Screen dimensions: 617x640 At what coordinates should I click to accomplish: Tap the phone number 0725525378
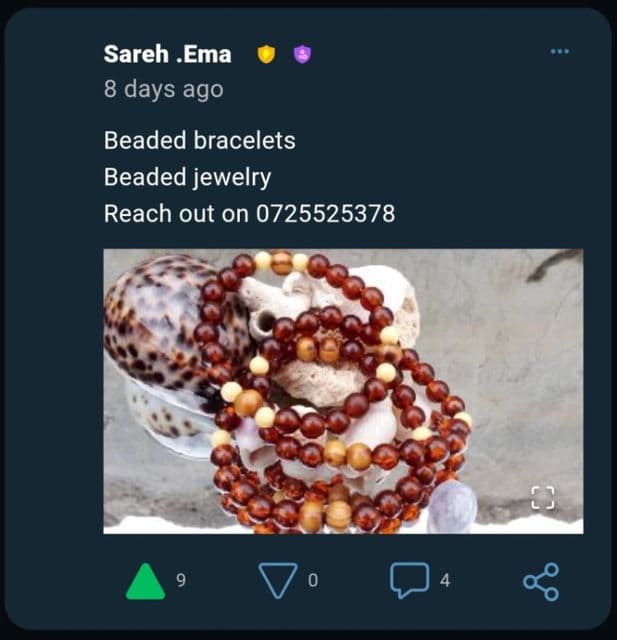pyautogui.click(x=326, y=213)
